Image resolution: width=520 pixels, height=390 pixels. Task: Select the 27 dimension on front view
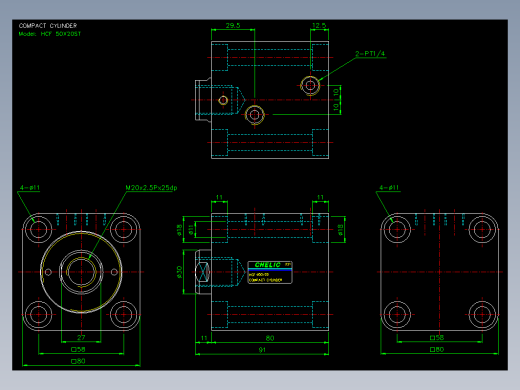[x=81, y=338]
